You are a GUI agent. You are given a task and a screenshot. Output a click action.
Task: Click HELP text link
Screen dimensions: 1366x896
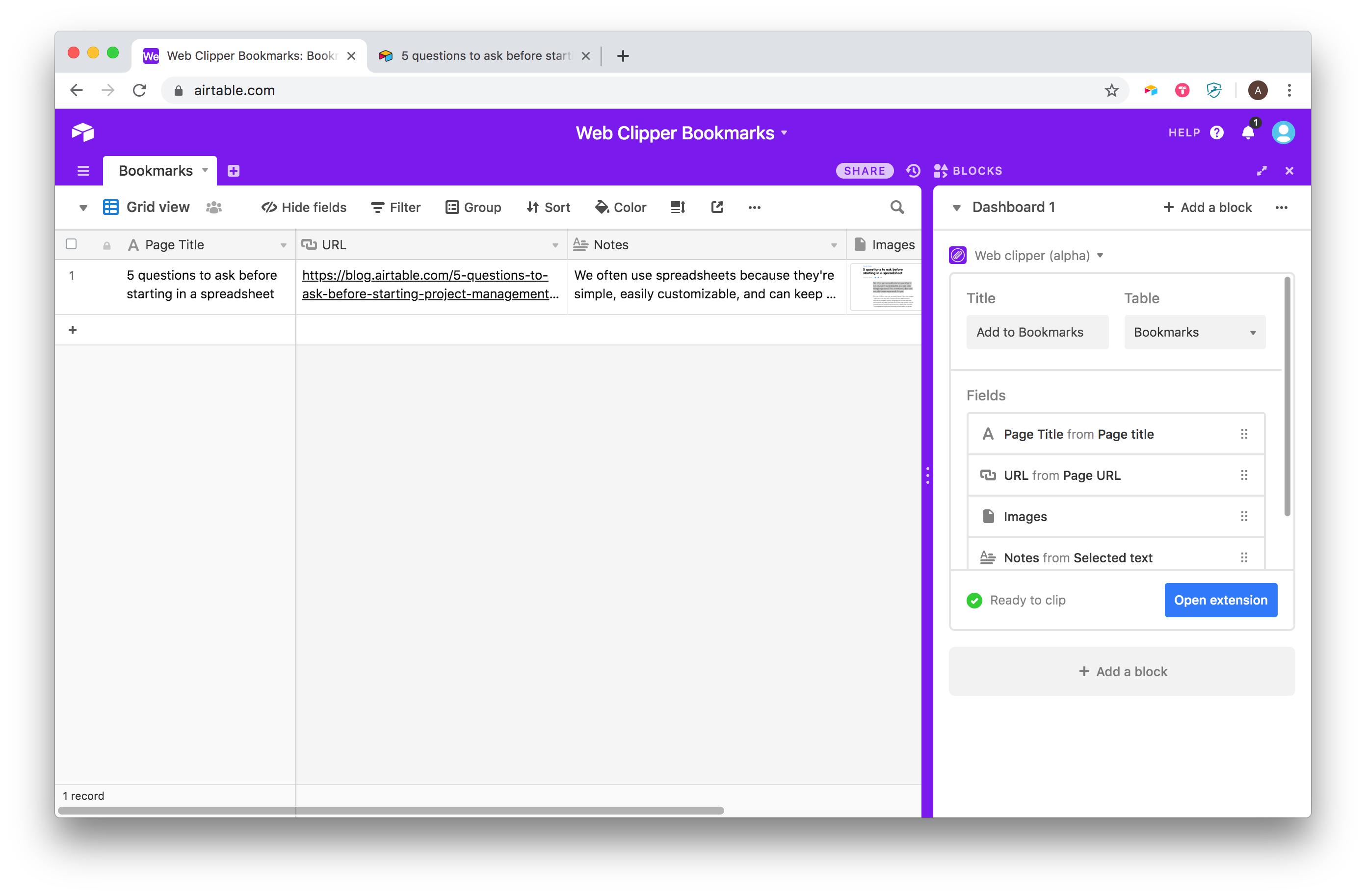click(x=1184, y=132)
